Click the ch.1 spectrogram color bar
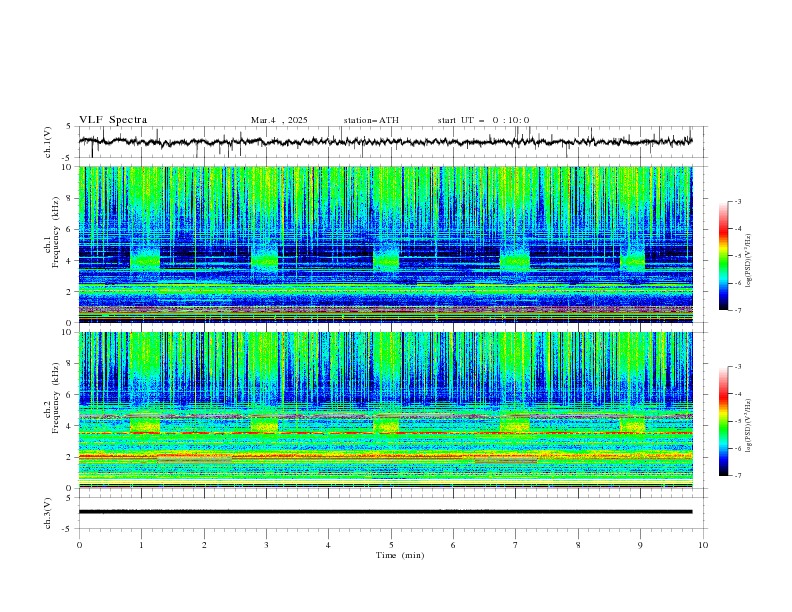 (723, 256)
